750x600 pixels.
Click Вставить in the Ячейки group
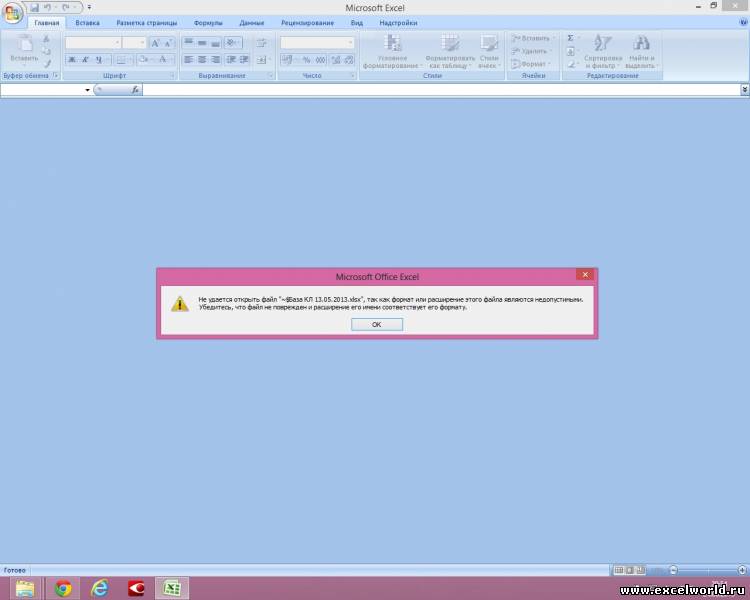click(532, 38)
